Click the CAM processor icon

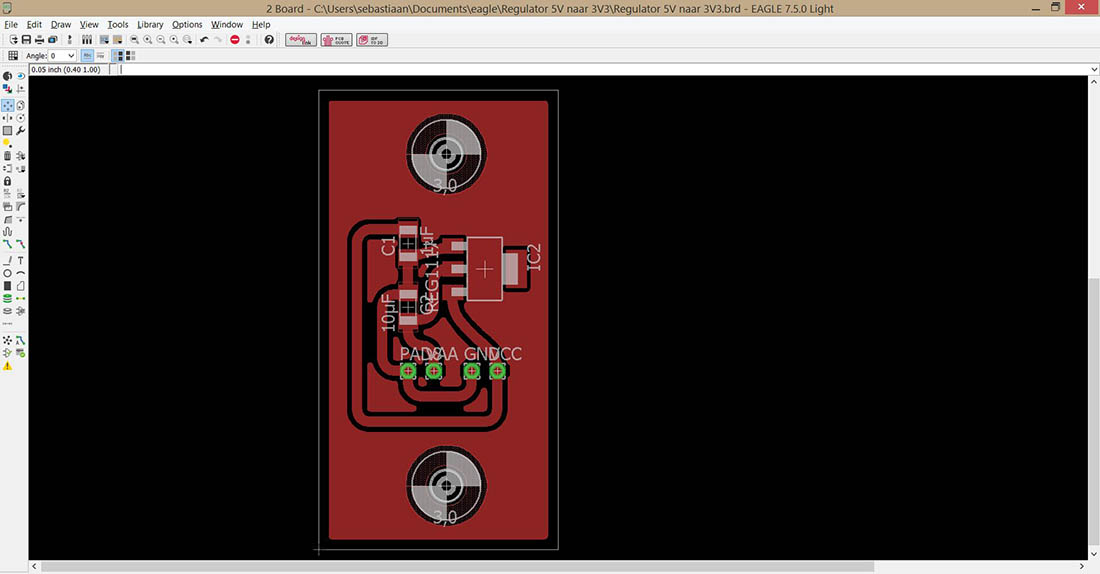pos(53,40)
